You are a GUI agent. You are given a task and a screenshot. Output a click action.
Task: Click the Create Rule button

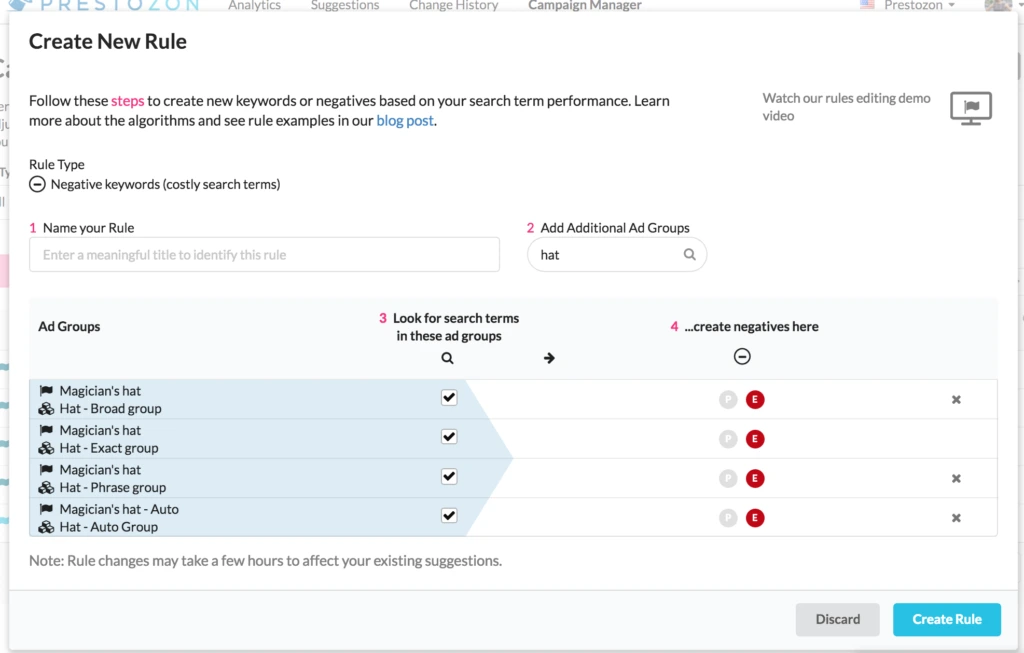(x=946, y=619)
